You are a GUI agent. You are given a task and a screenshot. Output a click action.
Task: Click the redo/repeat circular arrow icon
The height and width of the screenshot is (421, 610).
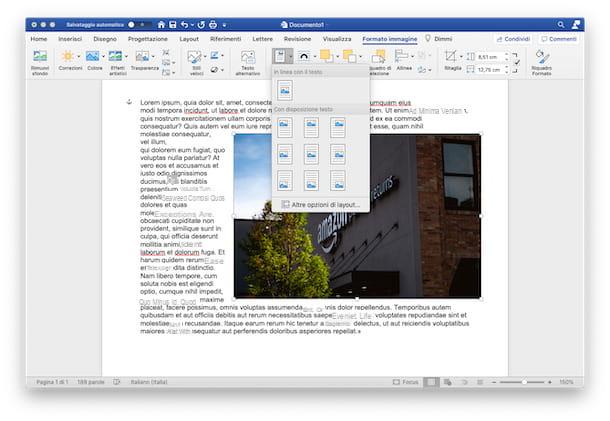click(x=201, y=25)
